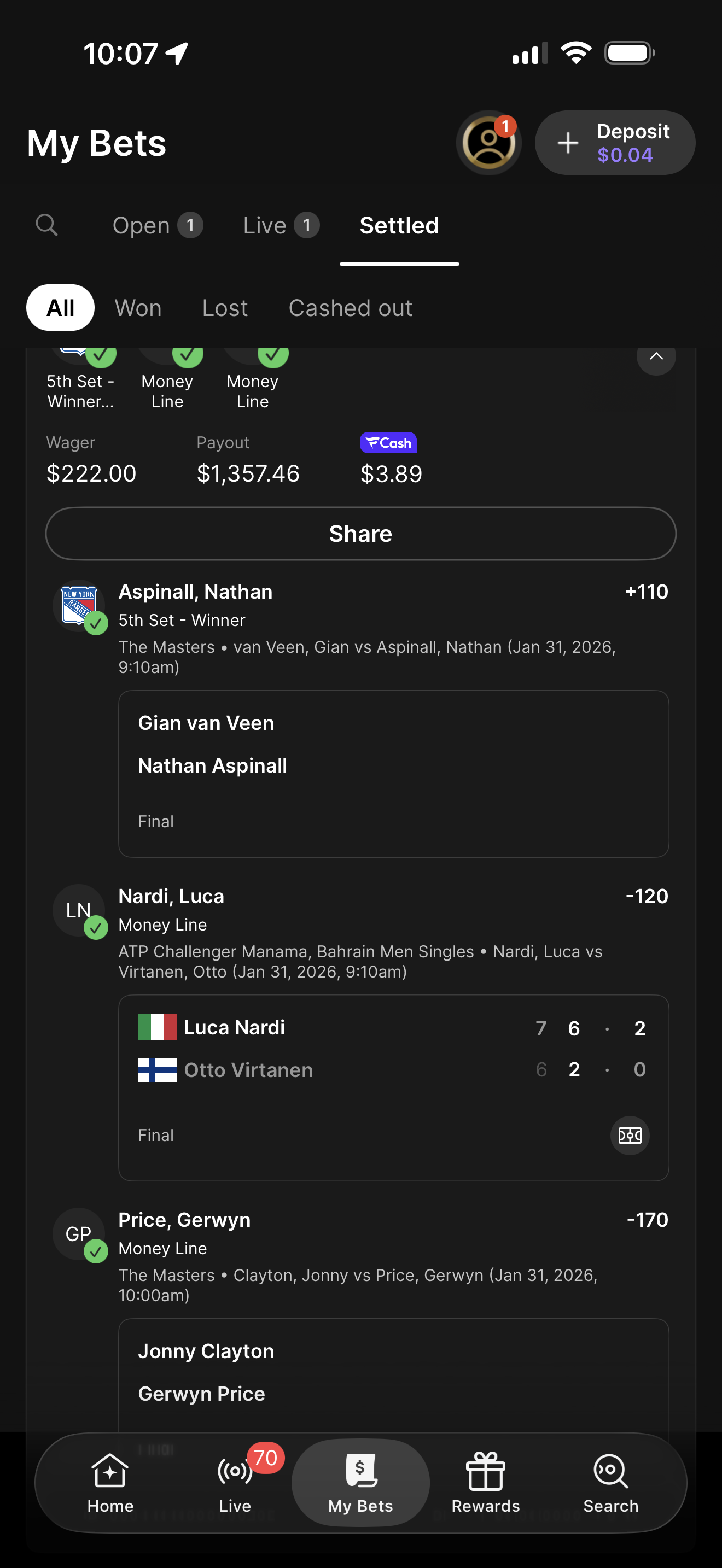
Task: Tap the Cash rewards badge
Action: tap(388, 442)
